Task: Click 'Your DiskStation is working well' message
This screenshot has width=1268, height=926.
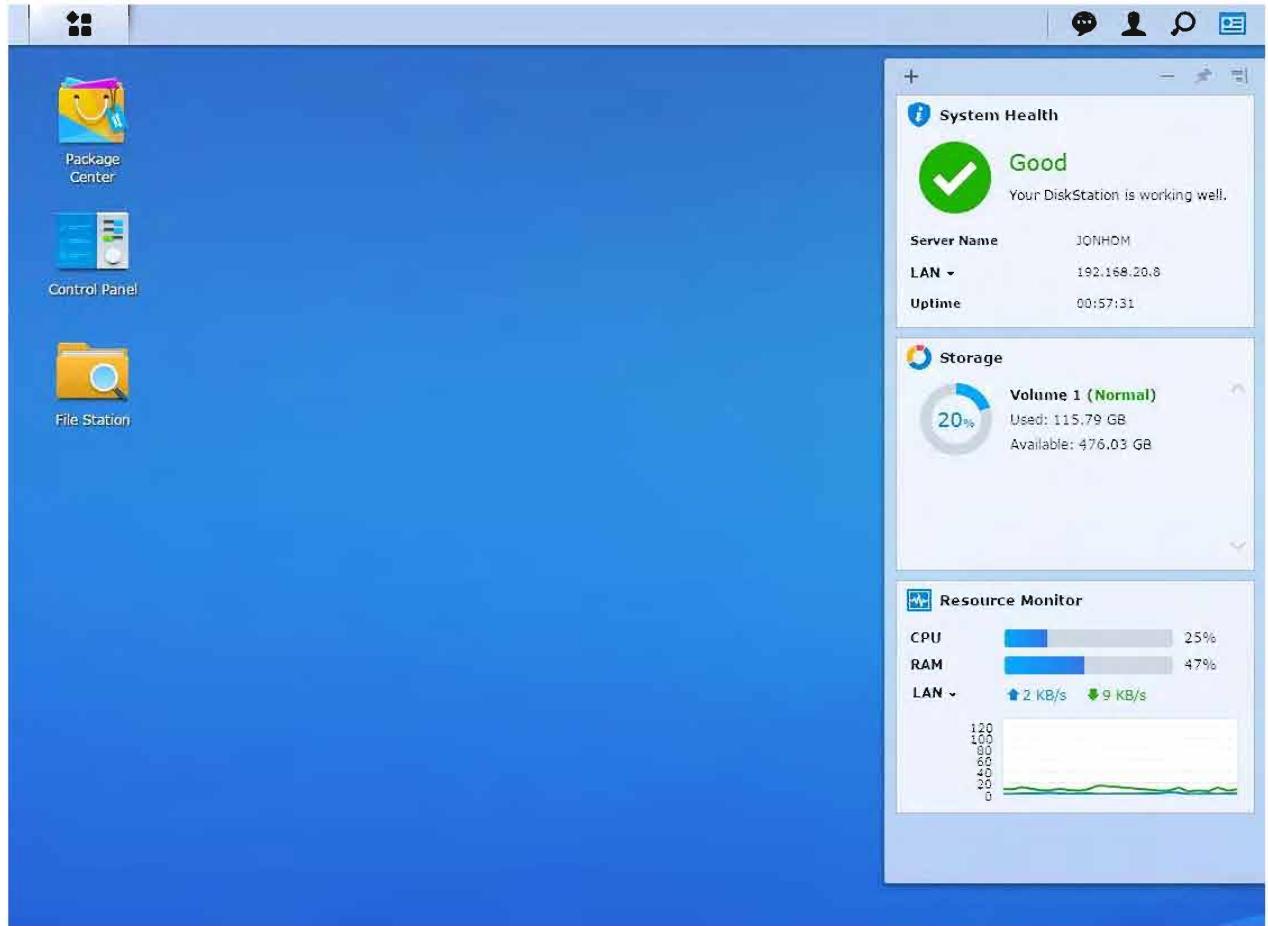Action: pos(1118,196)
